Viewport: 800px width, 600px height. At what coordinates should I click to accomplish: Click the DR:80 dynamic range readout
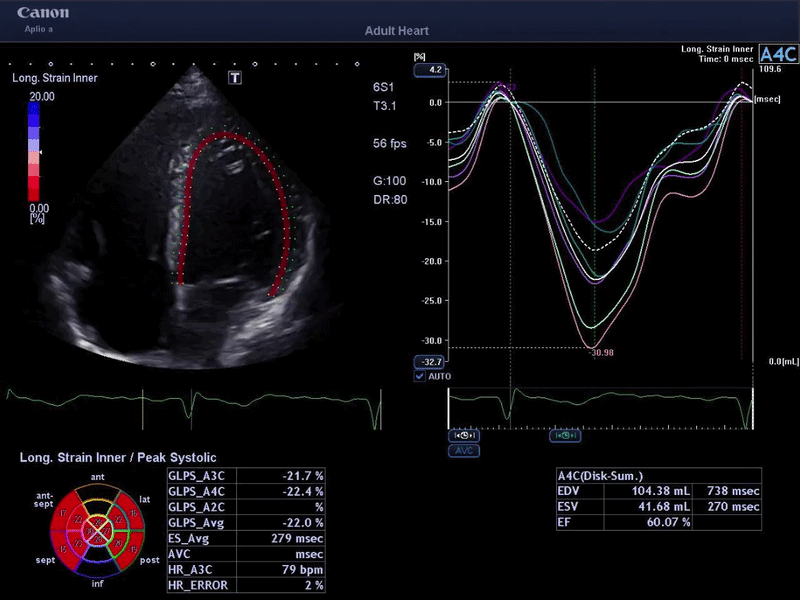pos(390,200)
